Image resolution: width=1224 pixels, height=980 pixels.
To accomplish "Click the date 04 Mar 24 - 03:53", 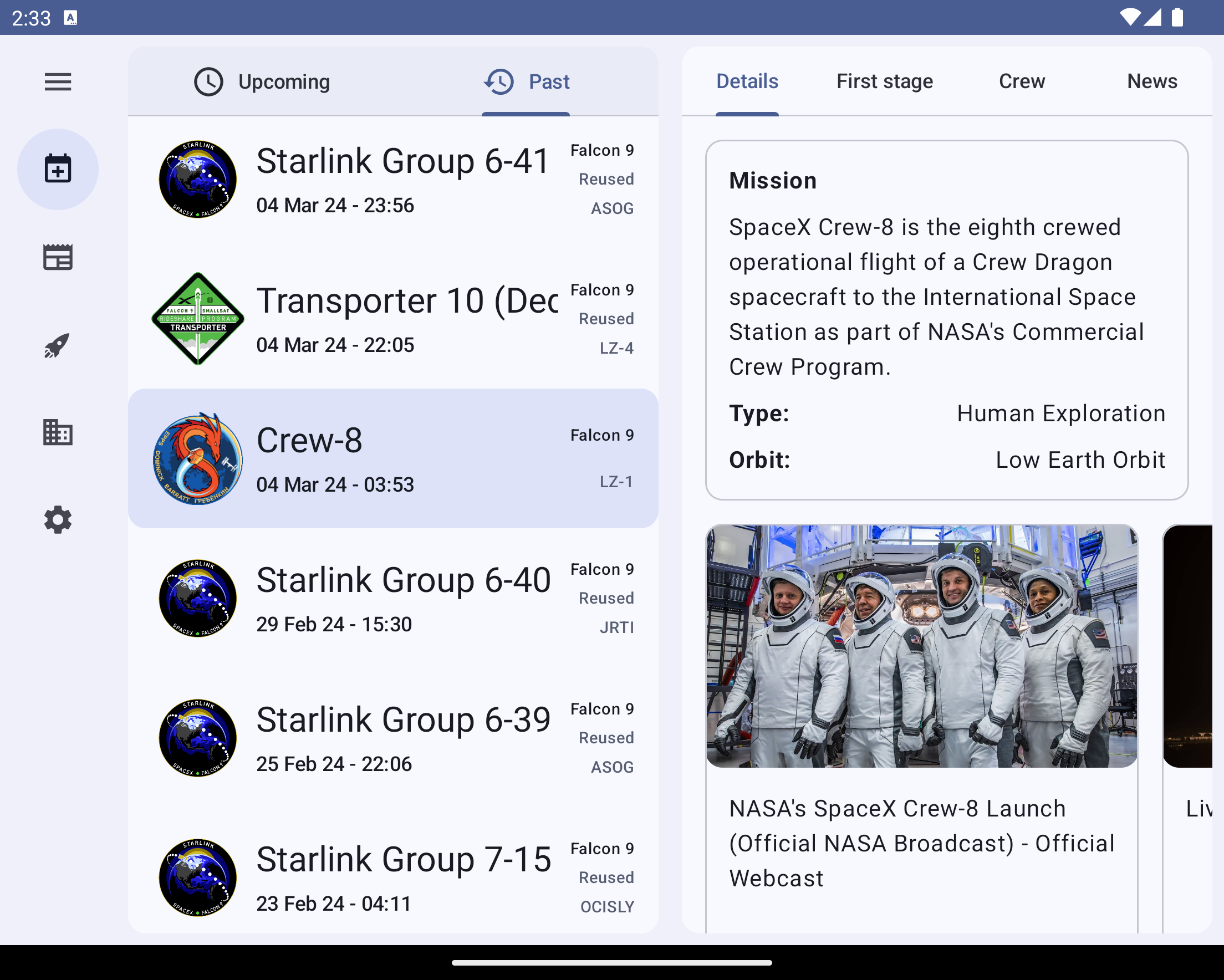I will coord(335,485).
